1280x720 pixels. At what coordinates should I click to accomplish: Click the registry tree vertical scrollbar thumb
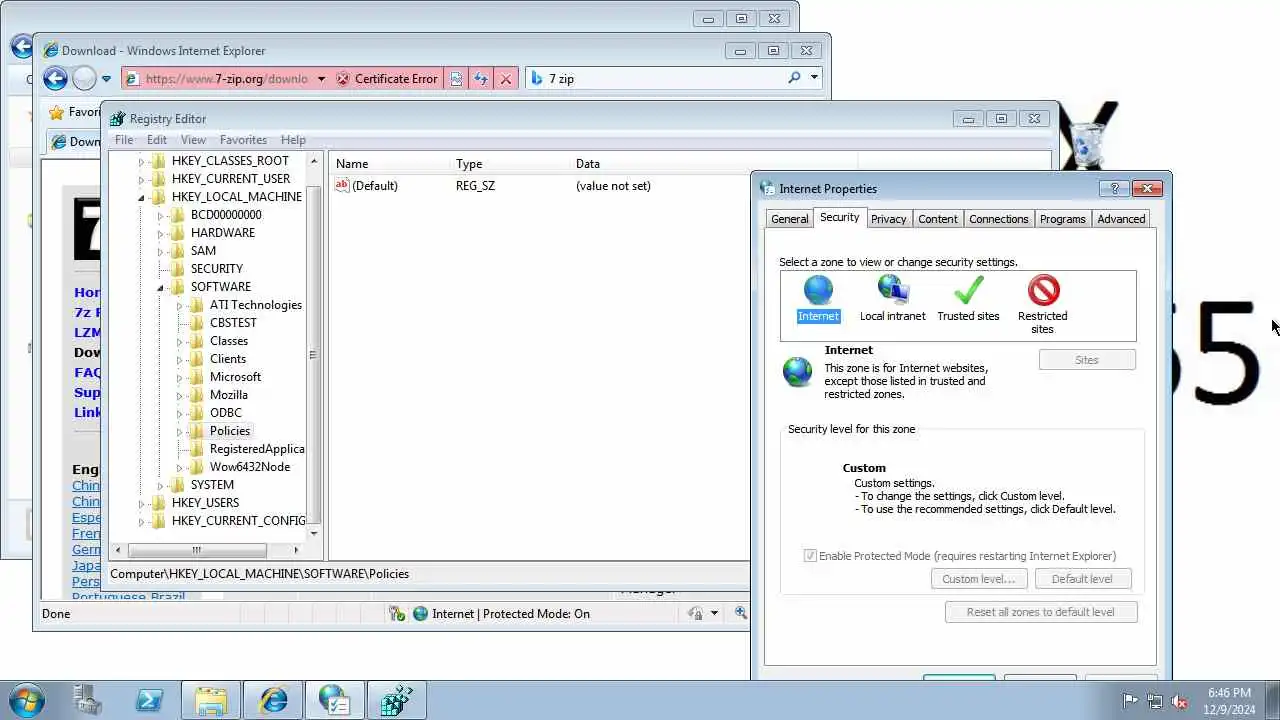point(314,354)
